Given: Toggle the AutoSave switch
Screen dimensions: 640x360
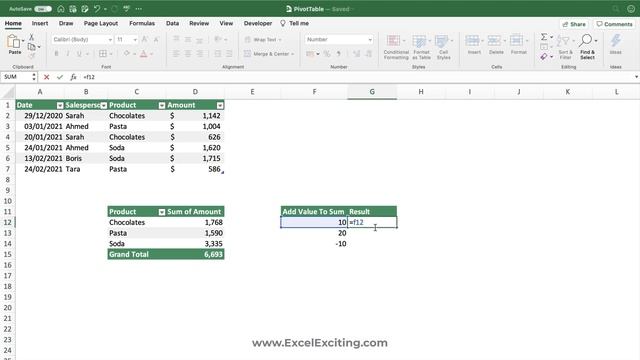Looking at the screenshot, I should click(x=43, y=9).
